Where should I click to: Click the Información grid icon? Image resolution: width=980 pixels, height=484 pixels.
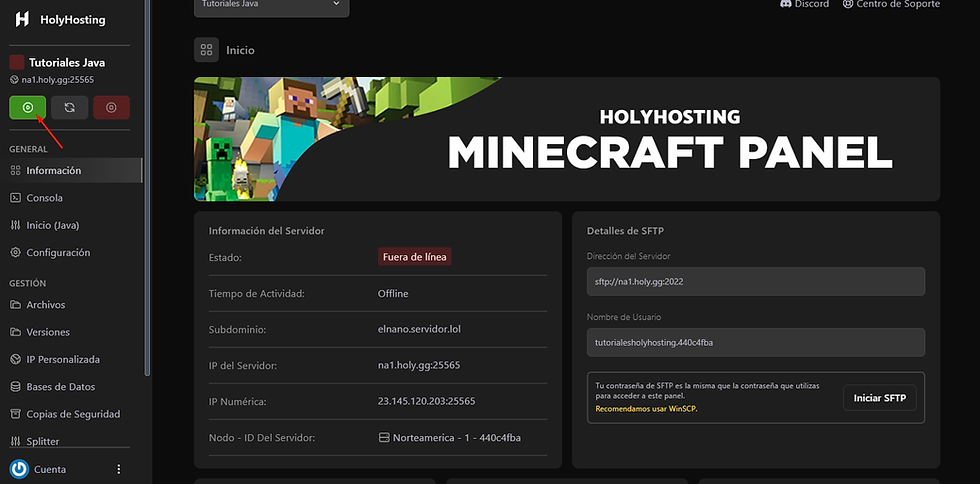click(x=16, y=170)
